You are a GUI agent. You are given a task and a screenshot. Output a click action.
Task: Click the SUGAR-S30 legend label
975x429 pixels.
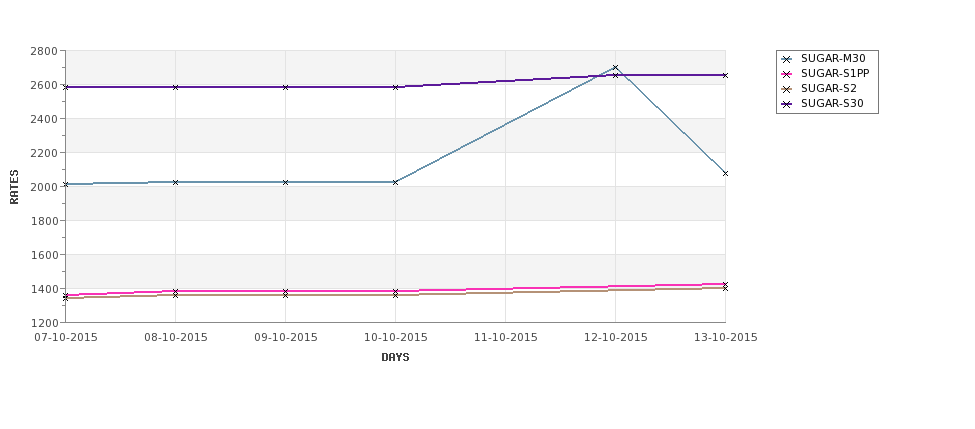(832, 103)
